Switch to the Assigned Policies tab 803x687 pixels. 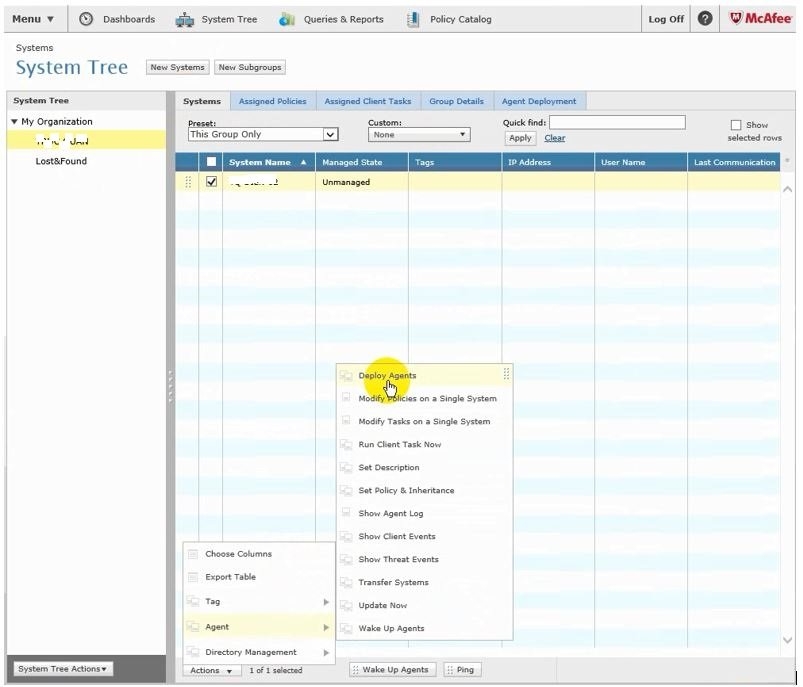coord(272,101)
